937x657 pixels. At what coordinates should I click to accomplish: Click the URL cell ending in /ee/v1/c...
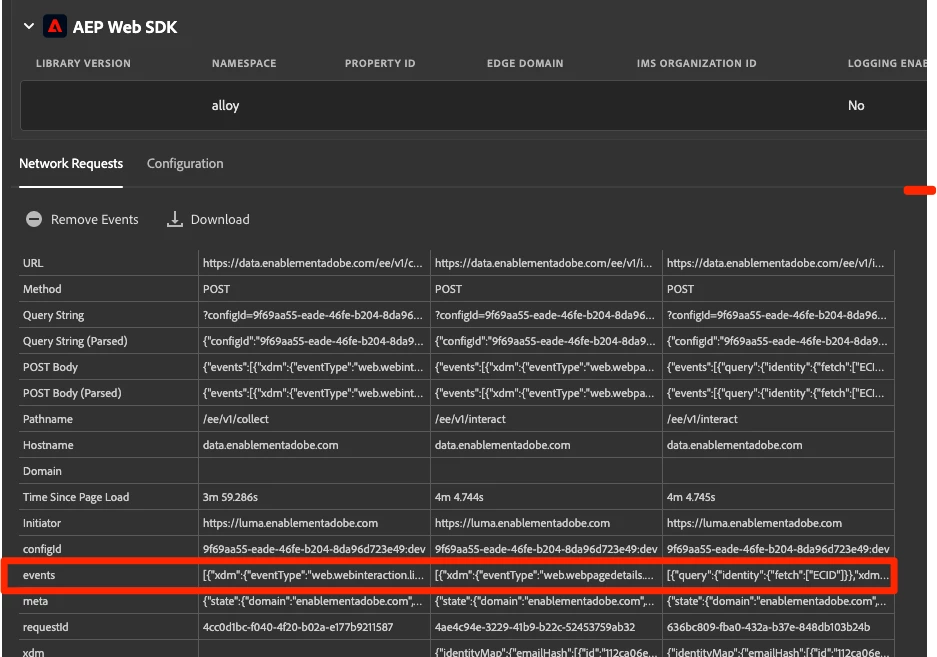(x=313, y=263)
